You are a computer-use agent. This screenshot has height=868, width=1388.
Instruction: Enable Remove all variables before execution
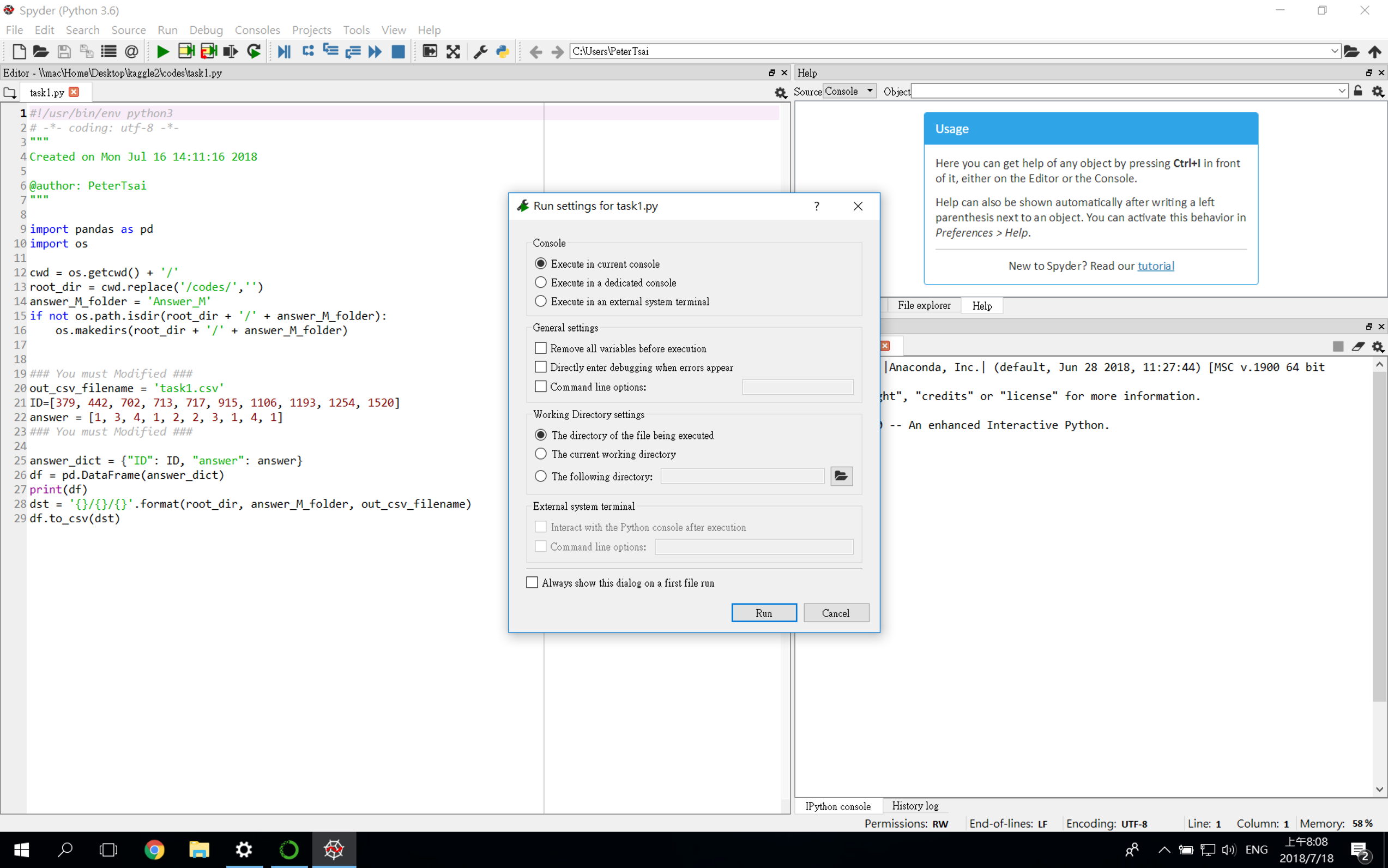tap(541, 348)
